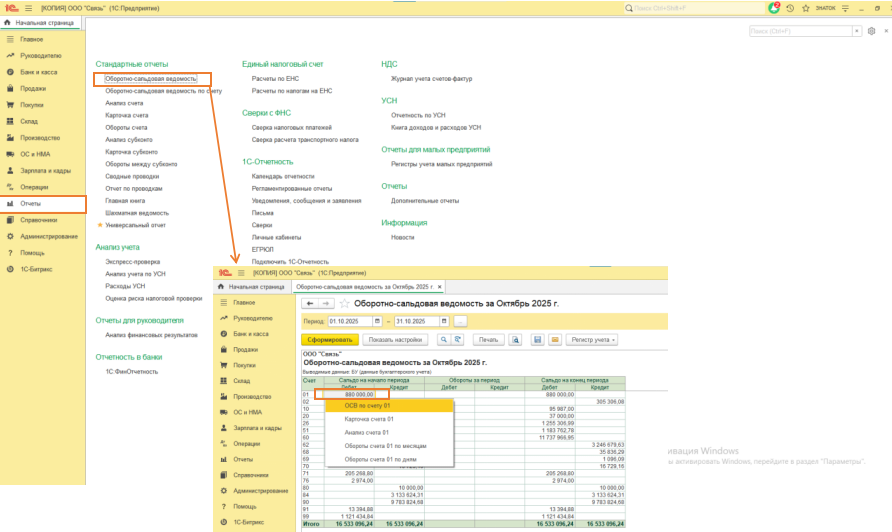Choose Обороты счета 01 по месяцам

pyautogui.click(x=390, y=446)
